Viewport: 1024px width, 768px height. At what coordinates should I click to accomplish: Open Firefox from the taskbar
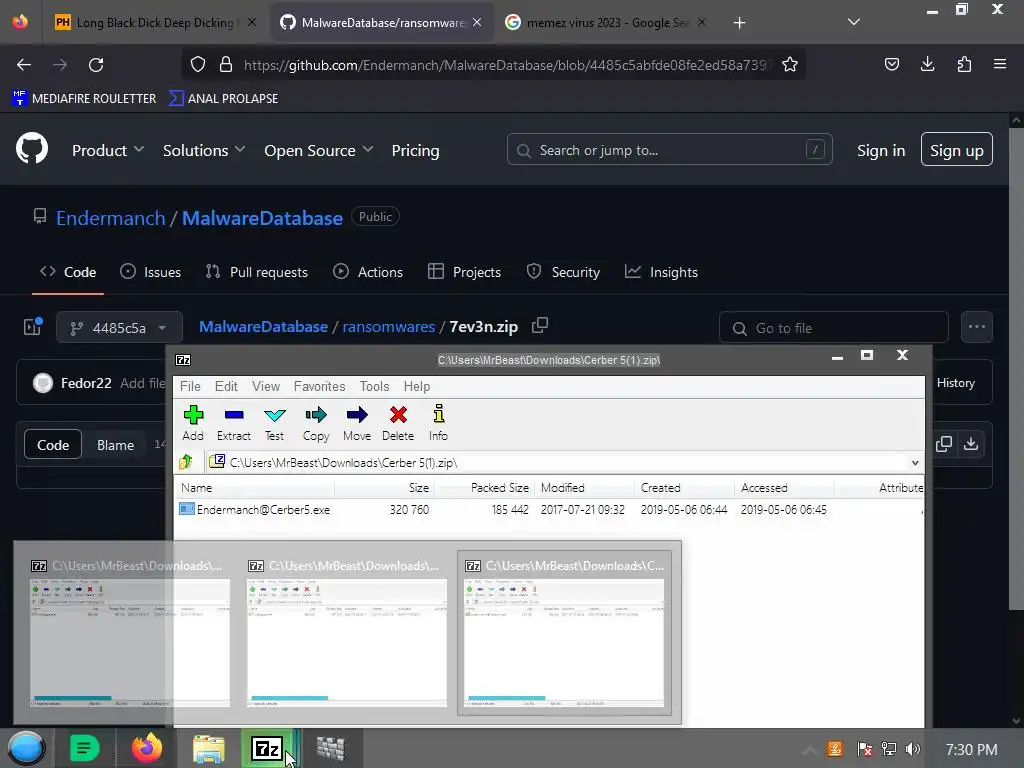pyautogui.click(x=147, y=748)
